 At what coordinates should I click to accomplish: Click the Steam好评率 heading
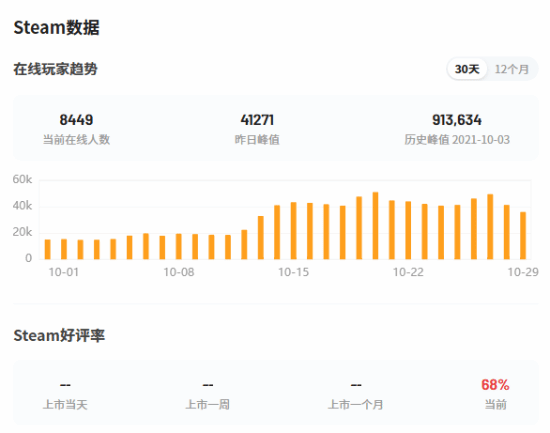coord(59,335)
